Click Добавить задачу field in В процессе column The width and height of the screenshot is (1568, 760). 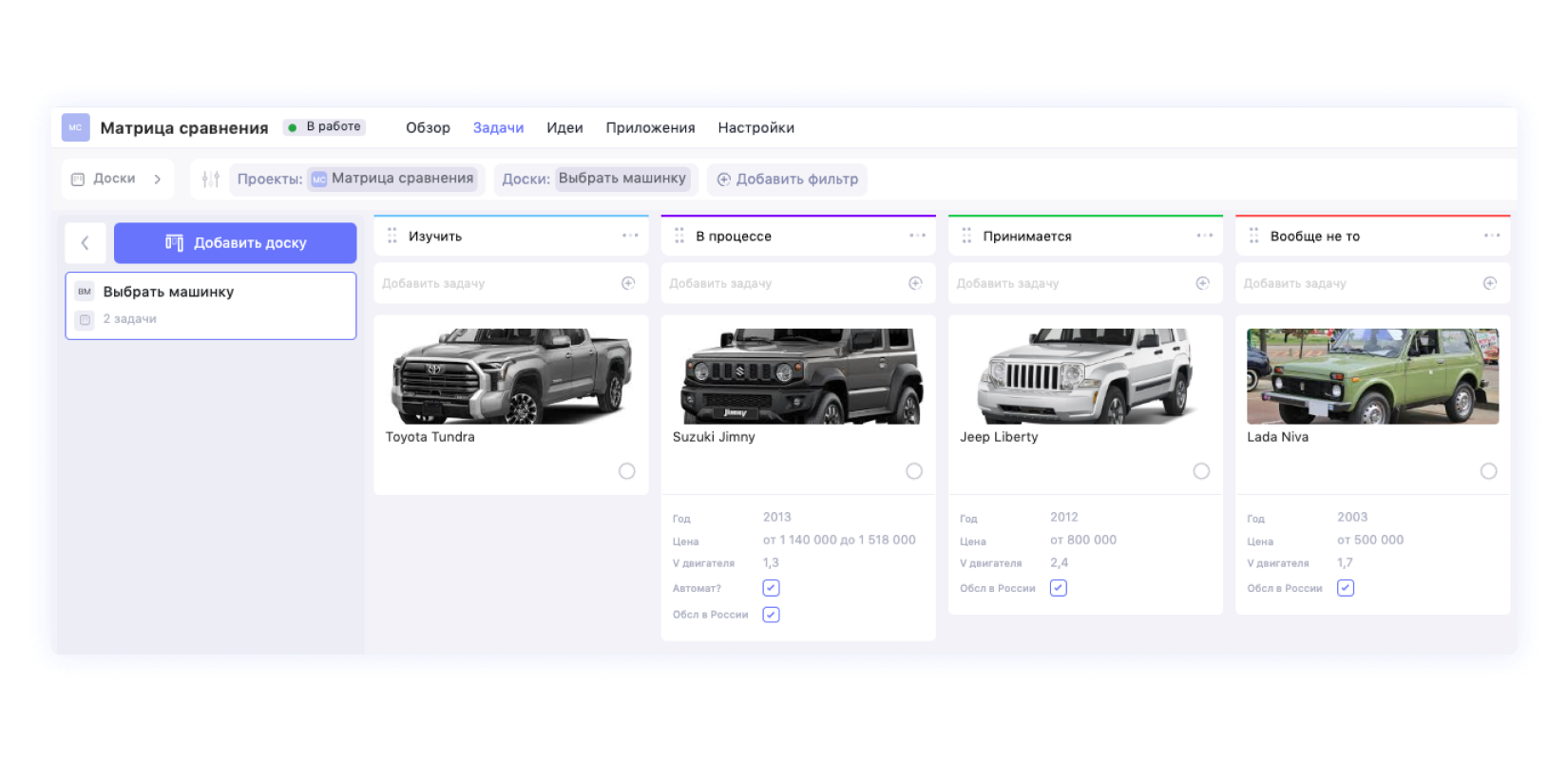click(798, 283)
